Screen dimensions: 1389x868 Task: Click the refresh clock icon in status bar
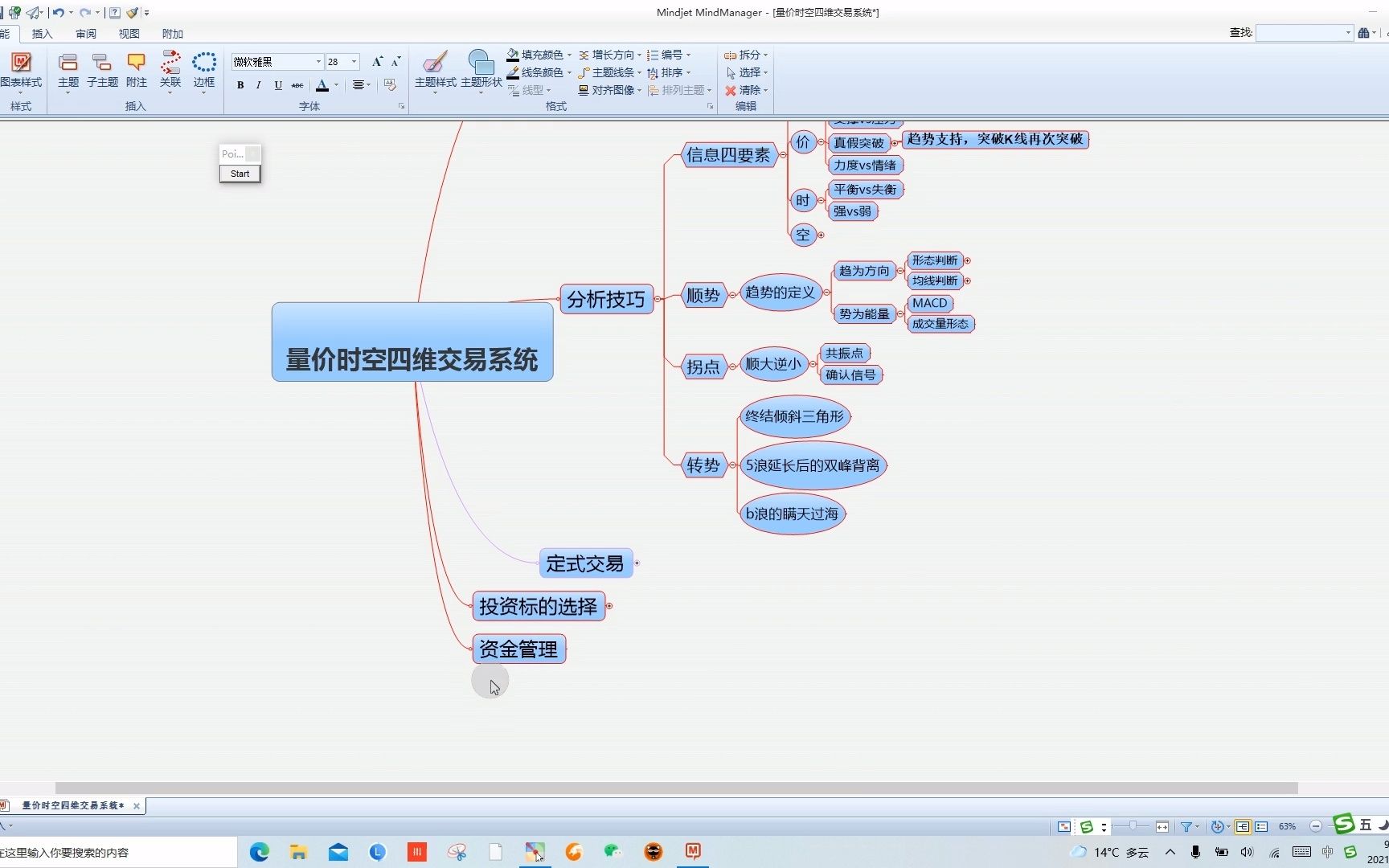coord(1217,826)
